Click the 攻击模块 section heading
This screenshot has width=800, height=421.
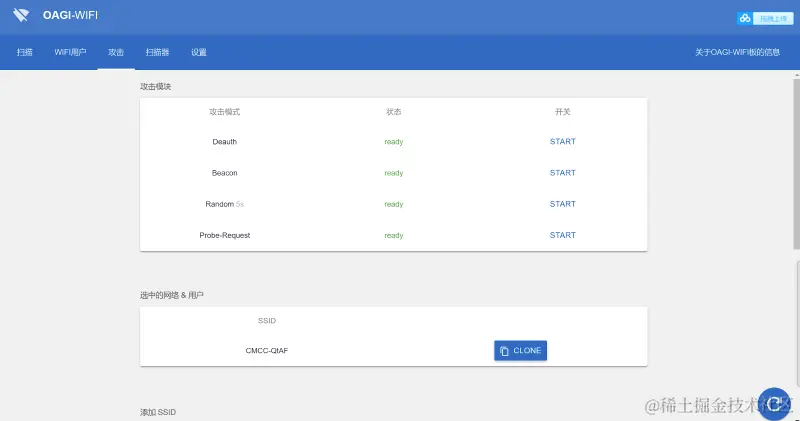(x=156, y=86)
